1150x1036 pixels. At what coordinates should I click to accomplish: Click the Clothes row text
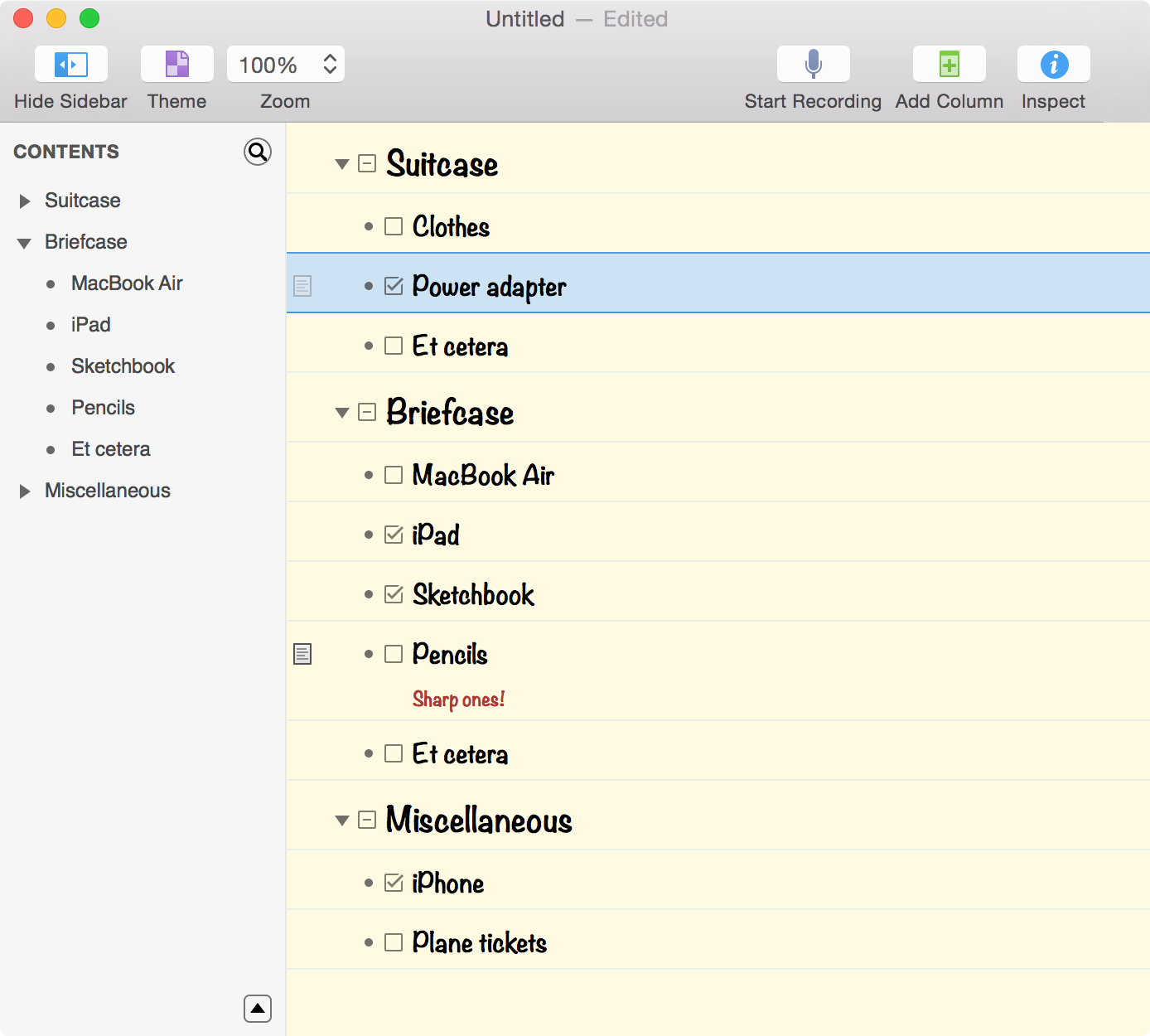coord(452,226)
